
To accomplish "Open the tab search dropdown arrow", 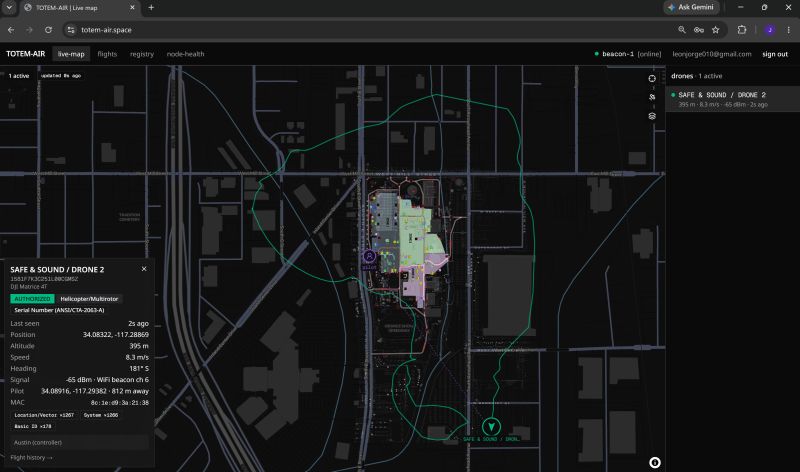I will (x=9, y=8).
